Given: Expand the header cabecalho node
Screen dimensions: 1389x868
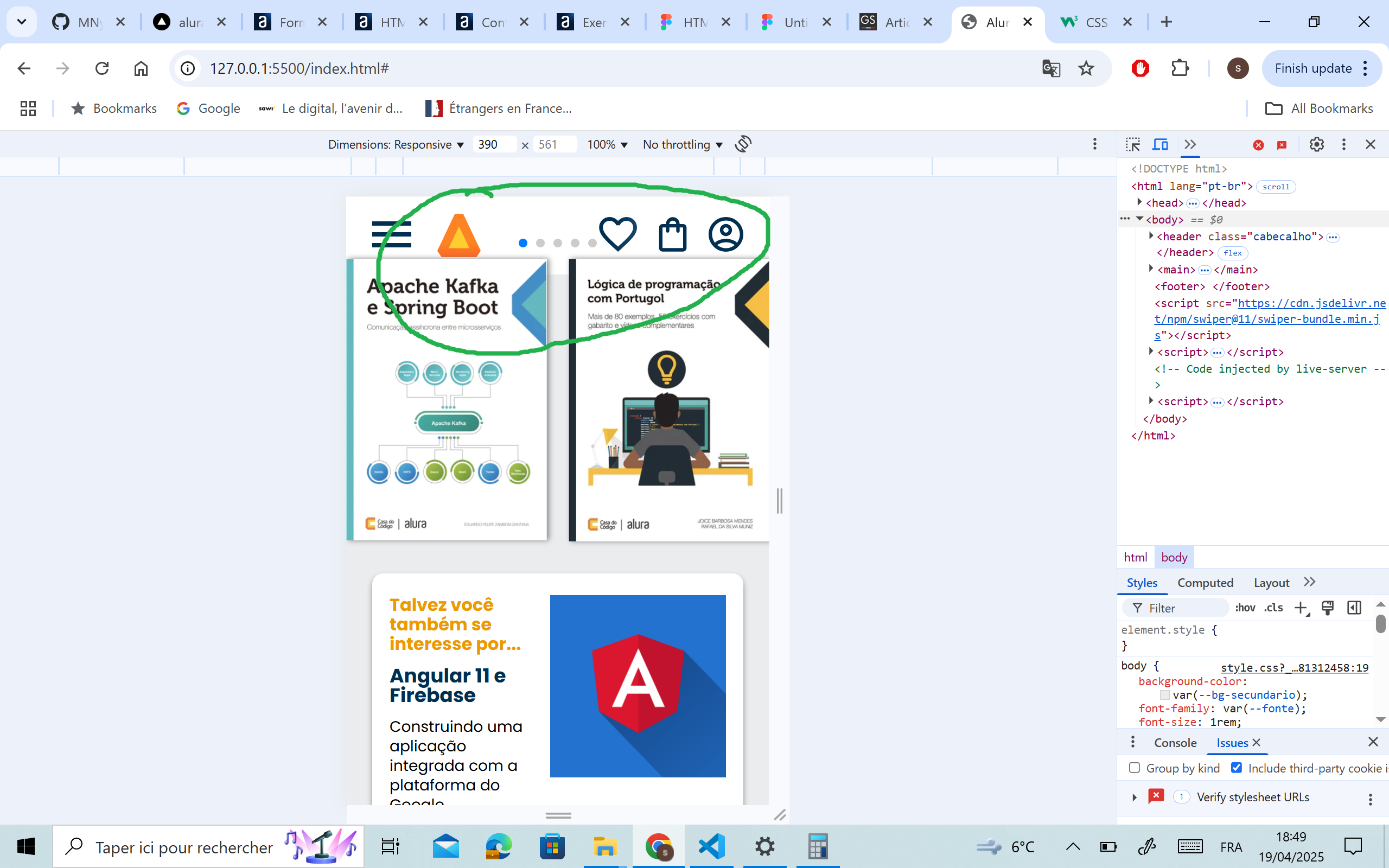Looking at the screenshot, I should coord(1151,235).
